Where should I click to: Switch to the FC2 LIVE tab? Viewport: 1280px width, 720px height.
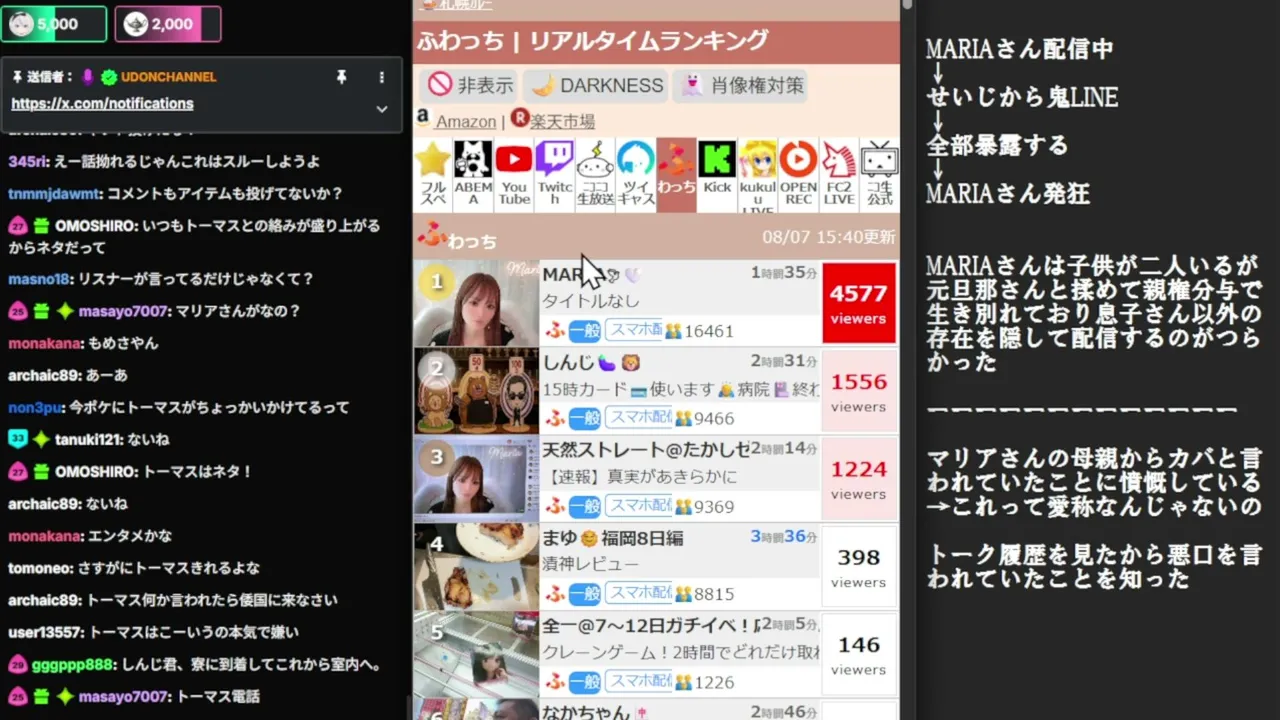[839, 175]
